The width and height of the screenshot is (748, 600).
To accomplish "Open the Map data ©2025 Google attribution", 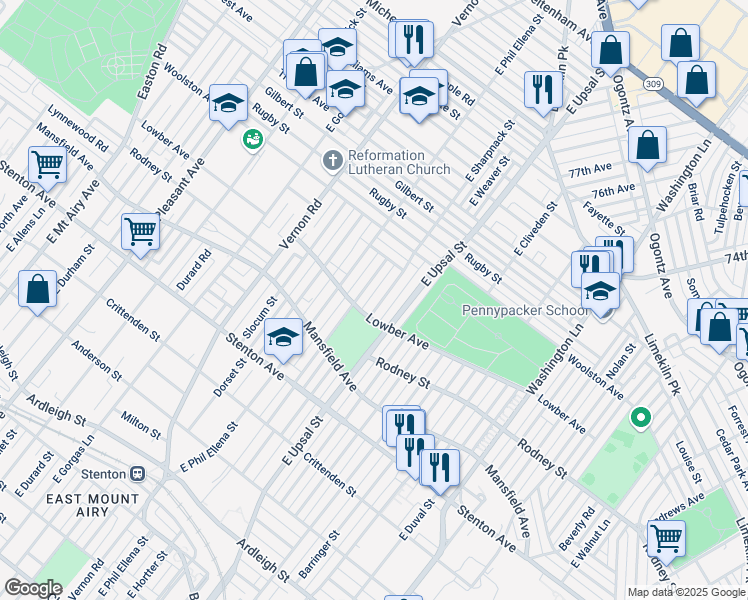I will click(687, 592).
